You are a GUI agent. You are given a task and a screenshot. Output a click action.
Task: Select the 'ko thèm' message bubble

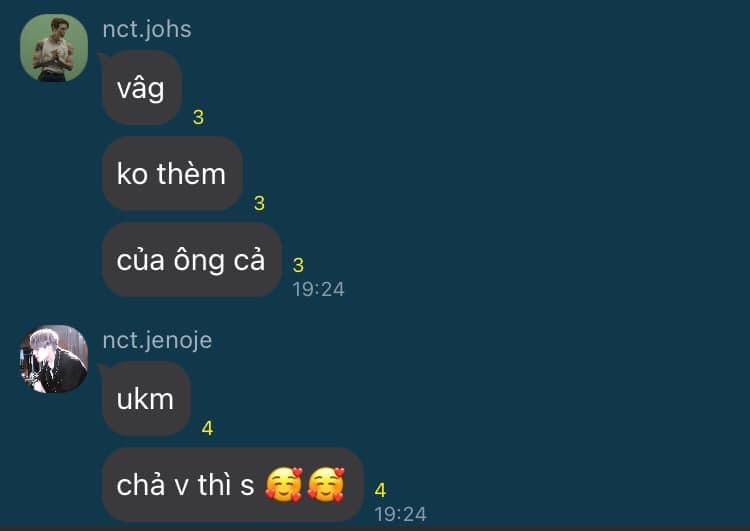click(172, 173)
